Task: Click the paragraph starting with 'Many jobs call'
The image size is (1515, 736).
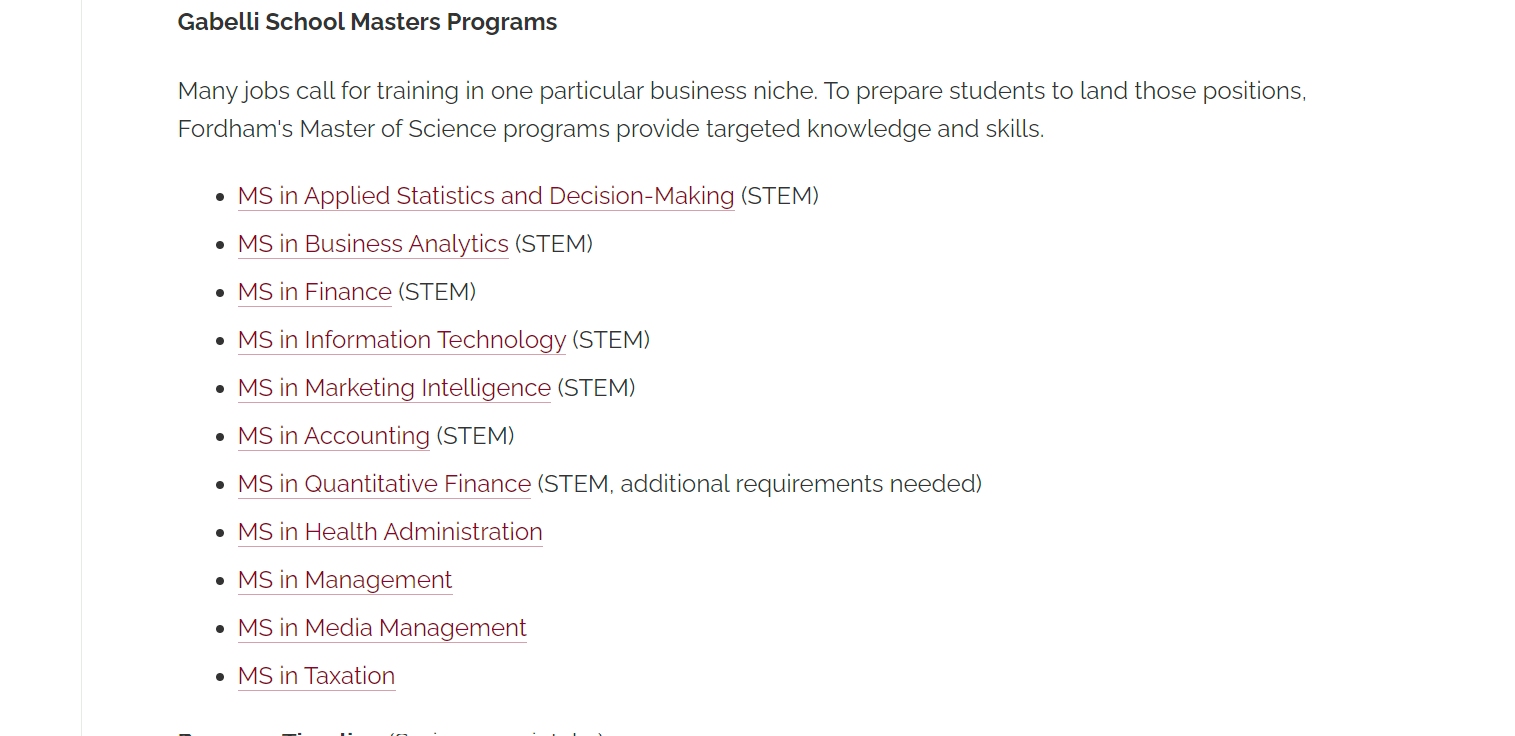Action: (742, 110)
